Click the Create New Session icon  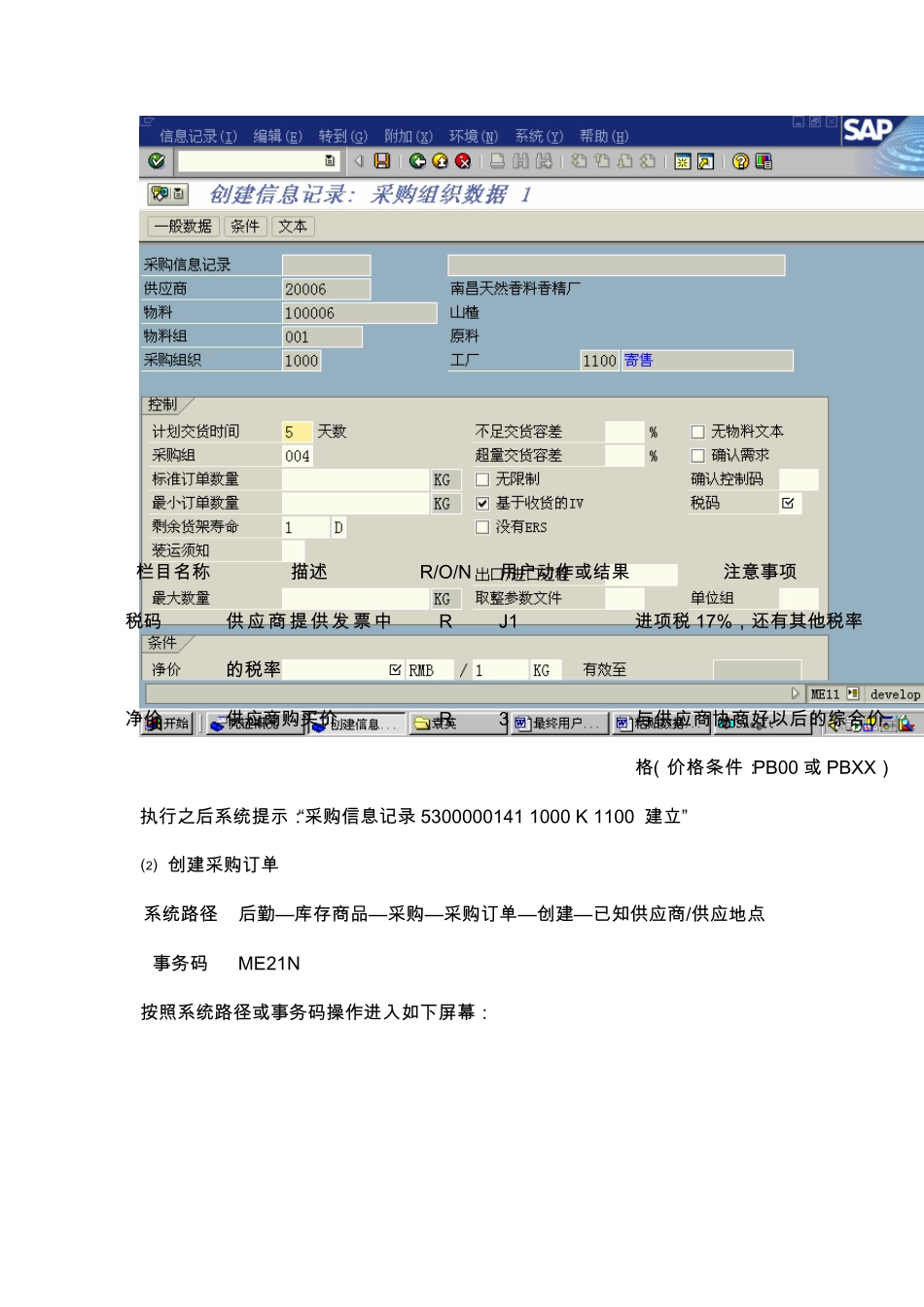(x=682, y=160)
